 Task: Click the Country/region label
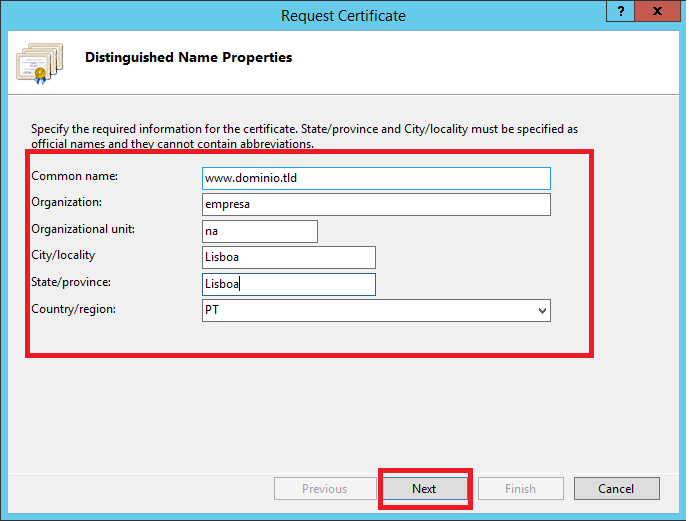tap(73, 309)
